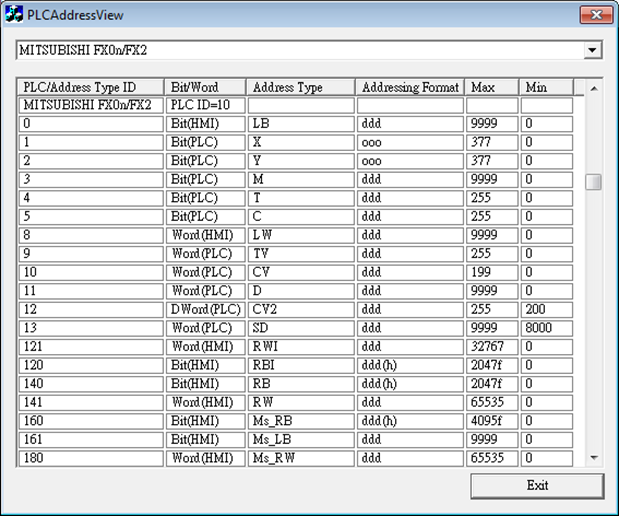Image resolution: width=619 pixels, height=516 pixels.
Task: Click the ID cell 180
Action: 91,458
